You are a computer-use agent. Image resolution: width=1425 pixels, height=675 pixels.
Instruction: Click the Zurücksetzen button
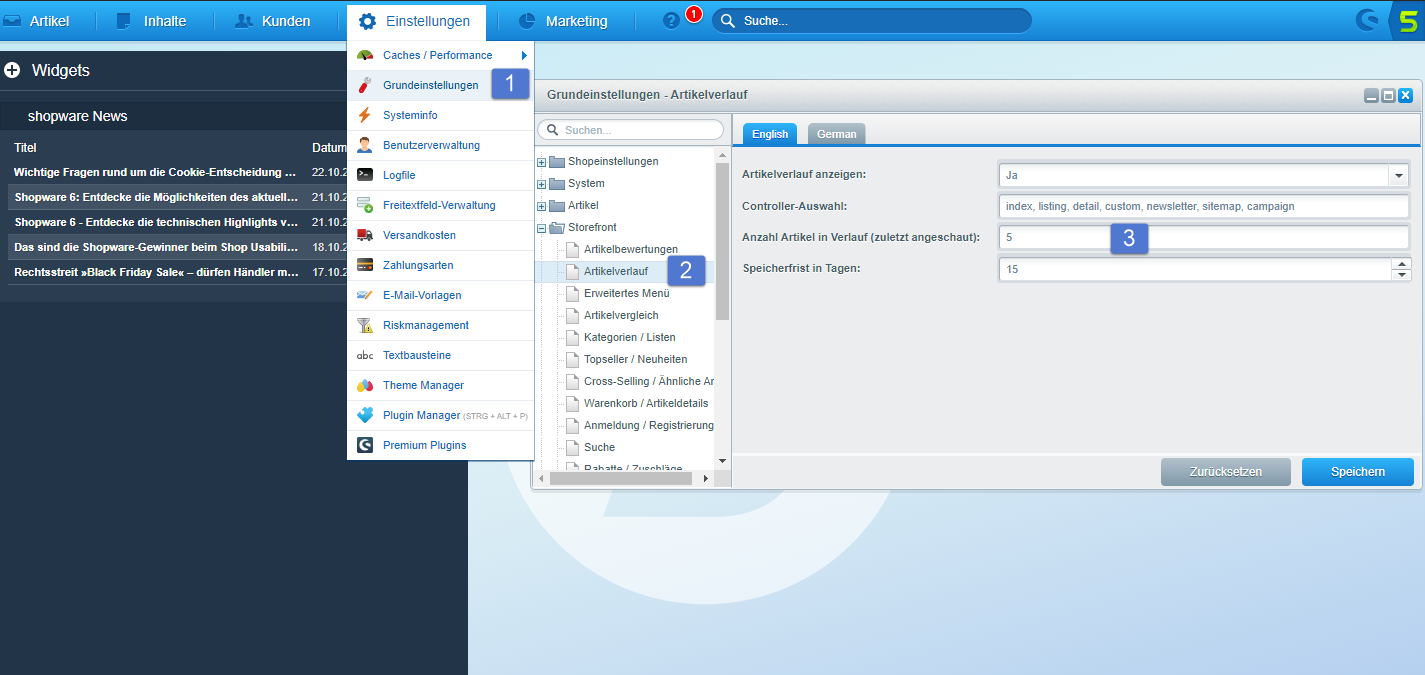pos(1226,472)
